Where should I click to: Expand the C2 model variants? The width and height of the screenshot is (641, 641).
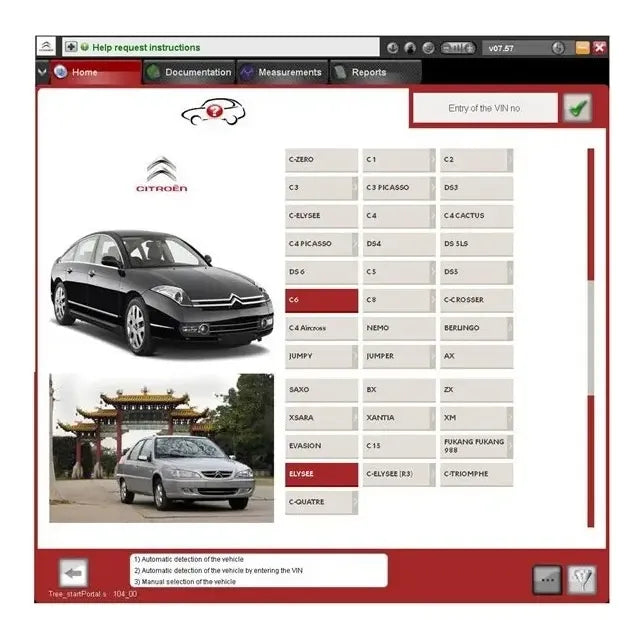click(510, 160)
